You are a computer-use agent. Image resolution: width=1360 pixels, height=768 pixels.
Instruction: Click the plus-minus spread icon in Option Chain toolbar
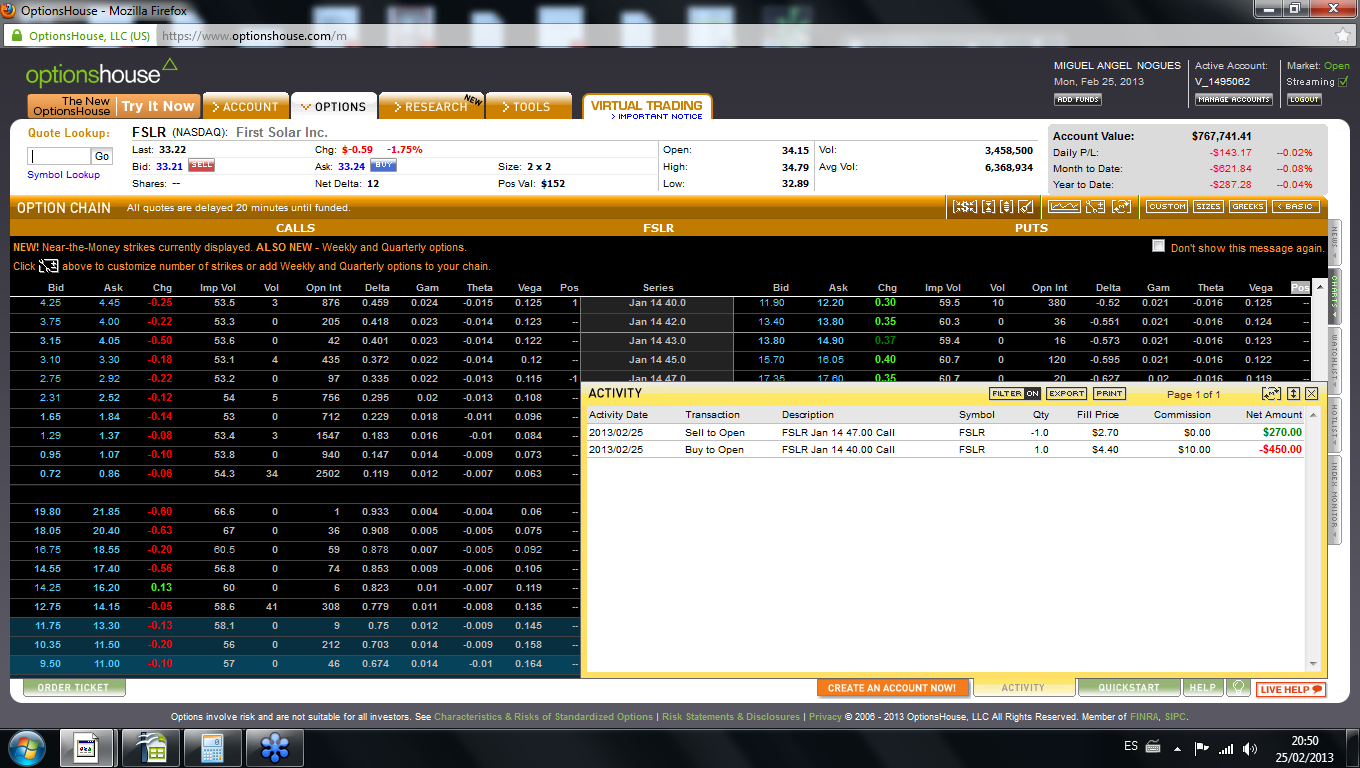click(1096, 207)
